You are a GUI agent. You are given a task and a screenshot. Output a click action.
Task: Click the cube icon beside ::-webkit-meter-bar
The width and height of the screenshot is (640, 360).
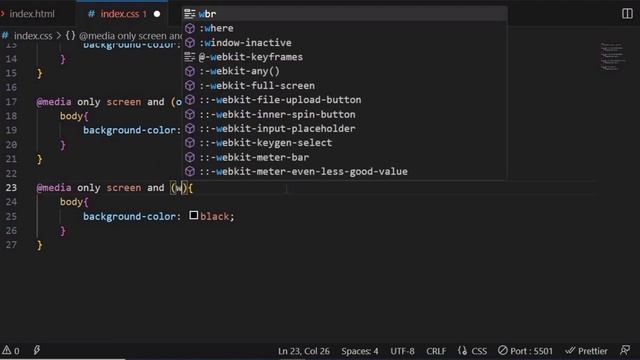click(190, 157)
